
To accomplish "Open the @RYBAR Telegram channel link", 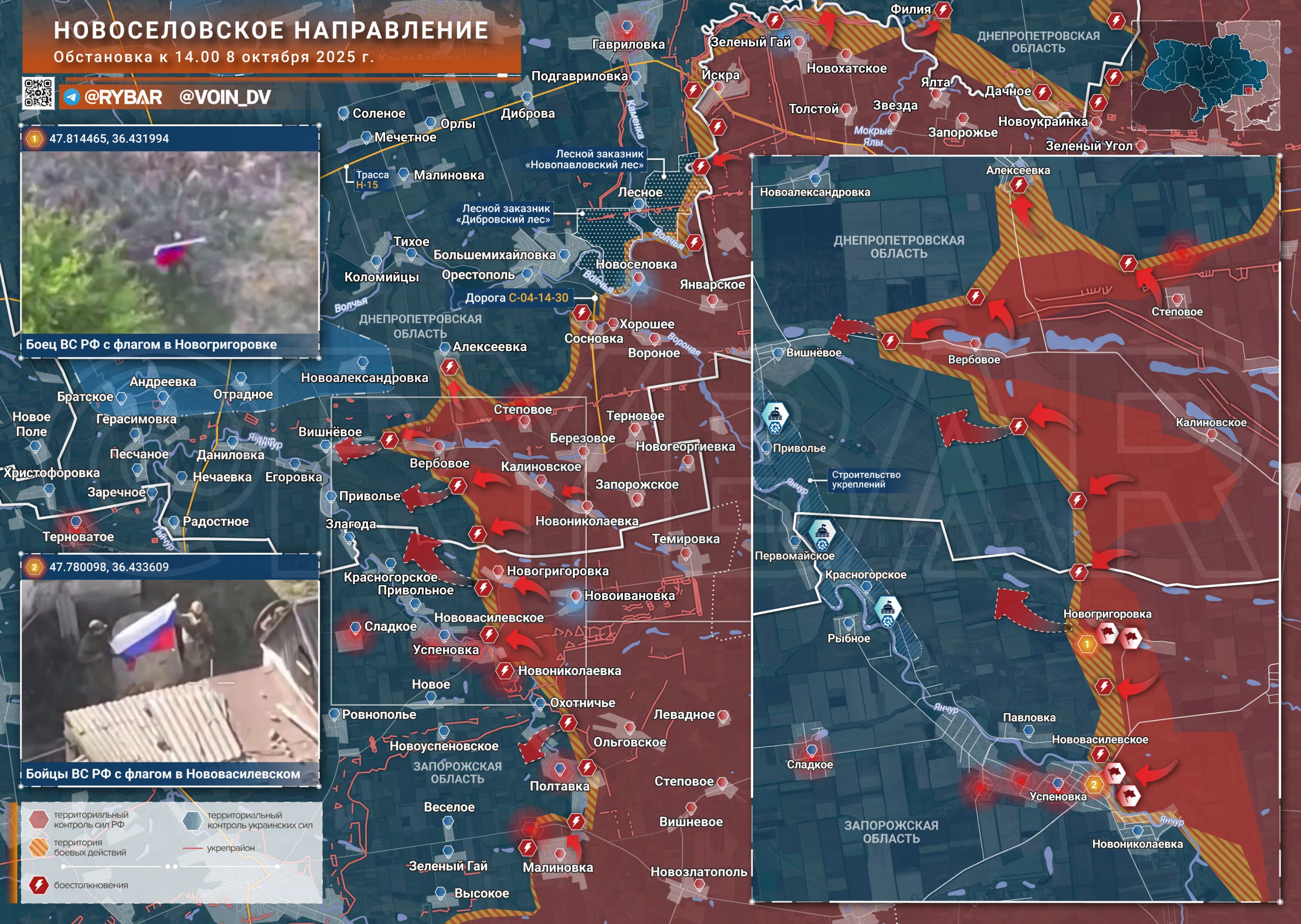I will (x=123, y=98).
